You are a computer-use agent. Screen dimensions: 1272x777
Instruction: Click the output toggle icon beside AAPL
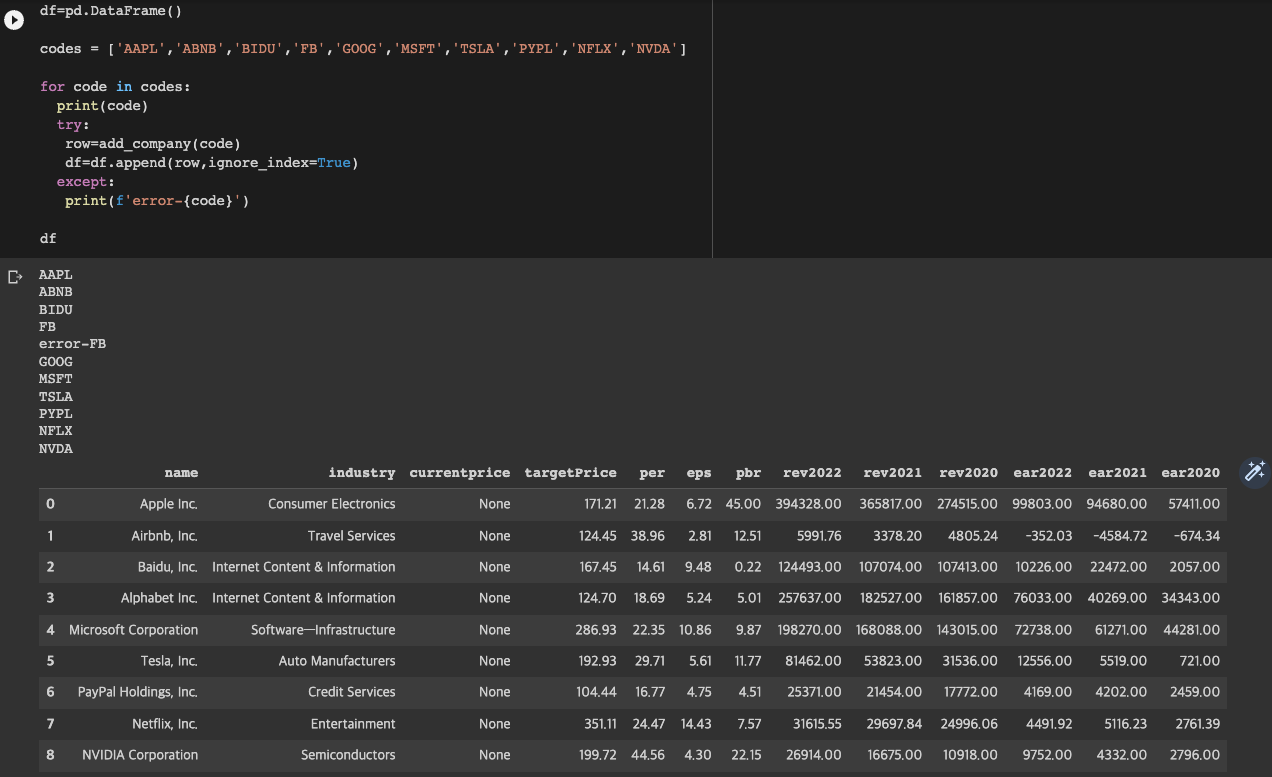15,276
